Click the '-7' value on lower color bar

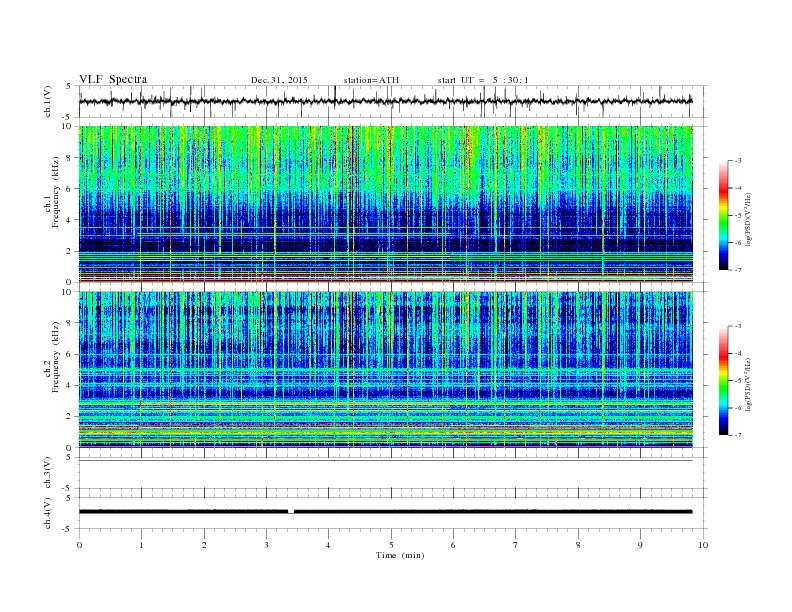[x=738, y=435]
